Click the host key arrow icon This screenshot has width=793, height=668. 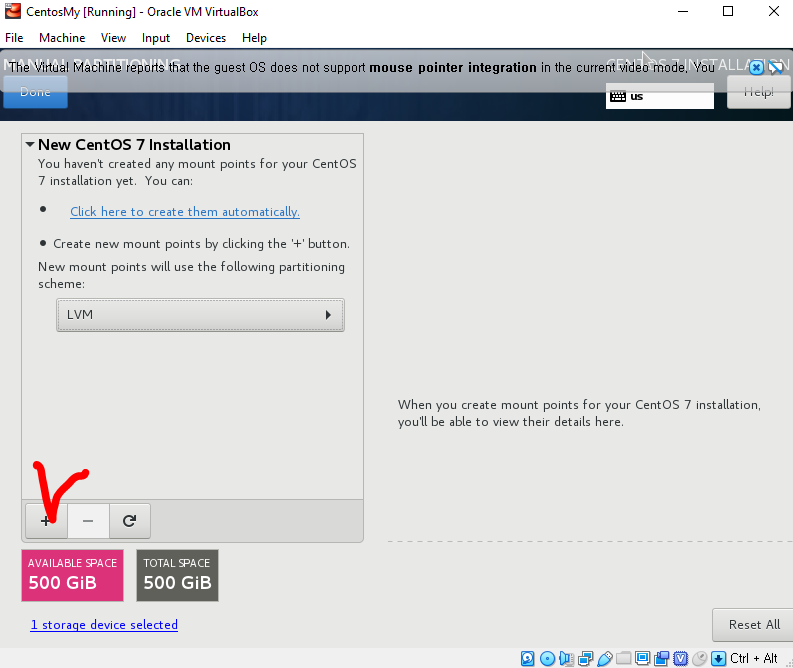coord(719,658)
